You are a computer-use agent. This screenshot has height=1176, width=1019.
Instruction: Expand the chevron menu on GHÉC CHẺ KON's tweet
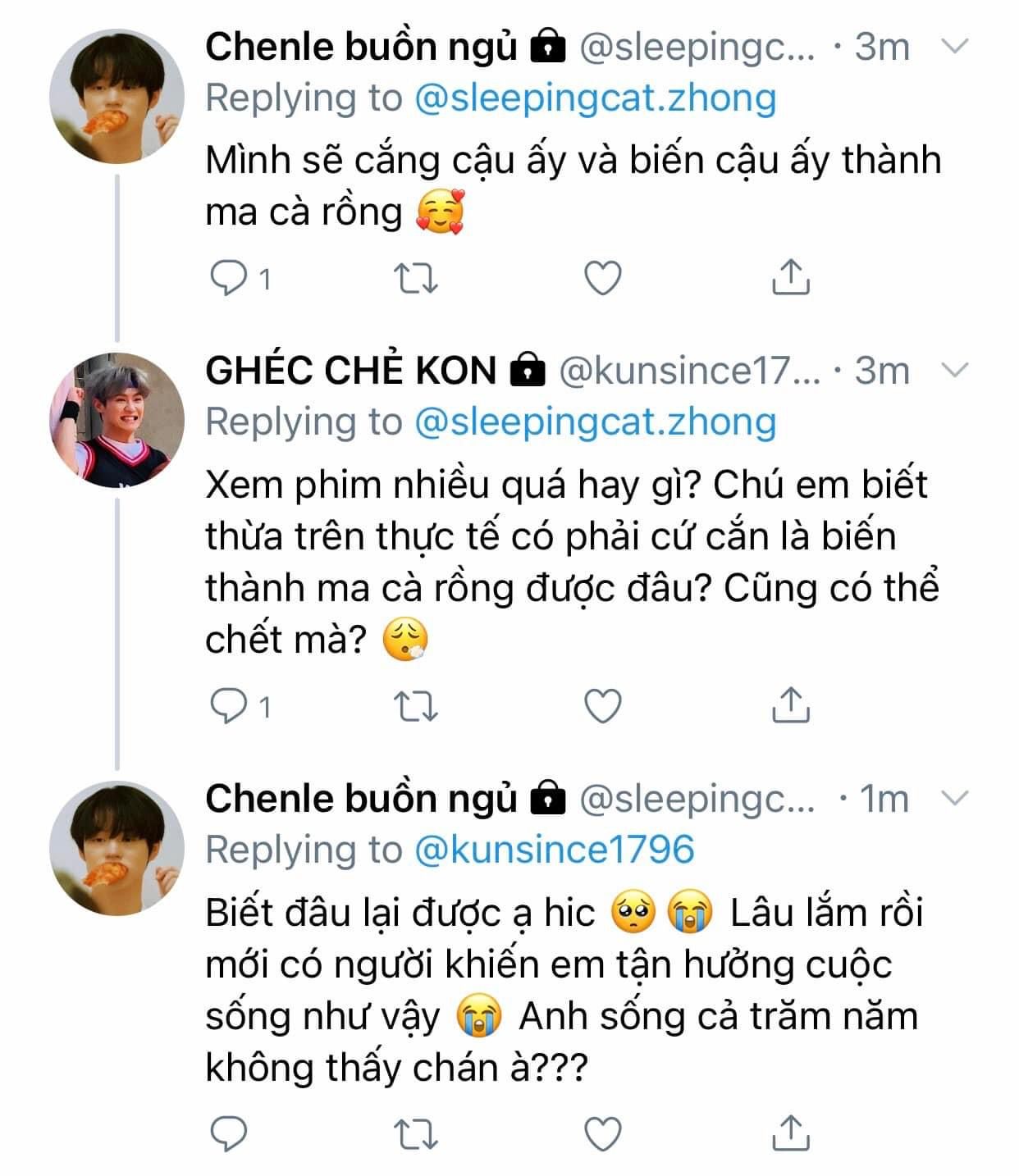[x=956, y=371]
